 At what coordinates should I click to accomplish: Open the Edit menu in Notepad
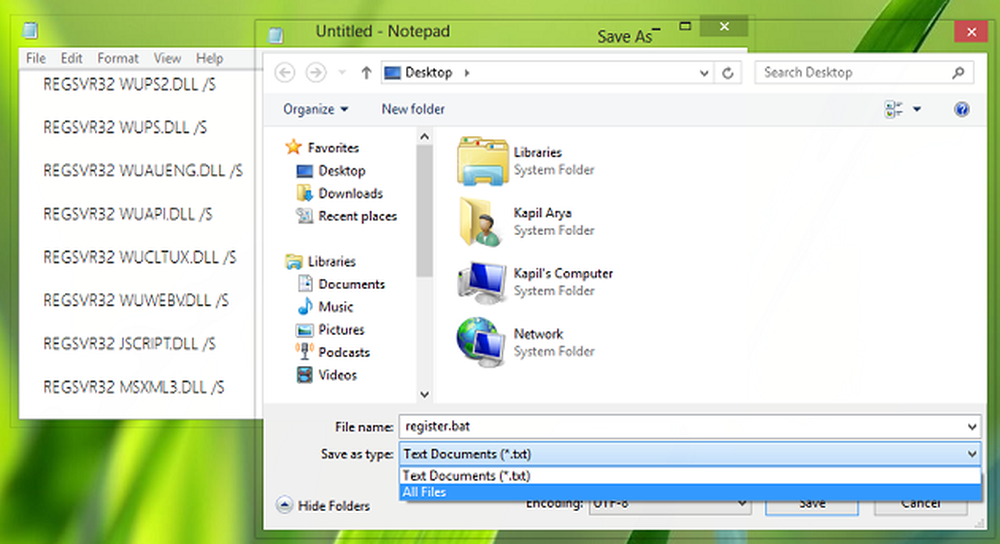click(71, 58)
